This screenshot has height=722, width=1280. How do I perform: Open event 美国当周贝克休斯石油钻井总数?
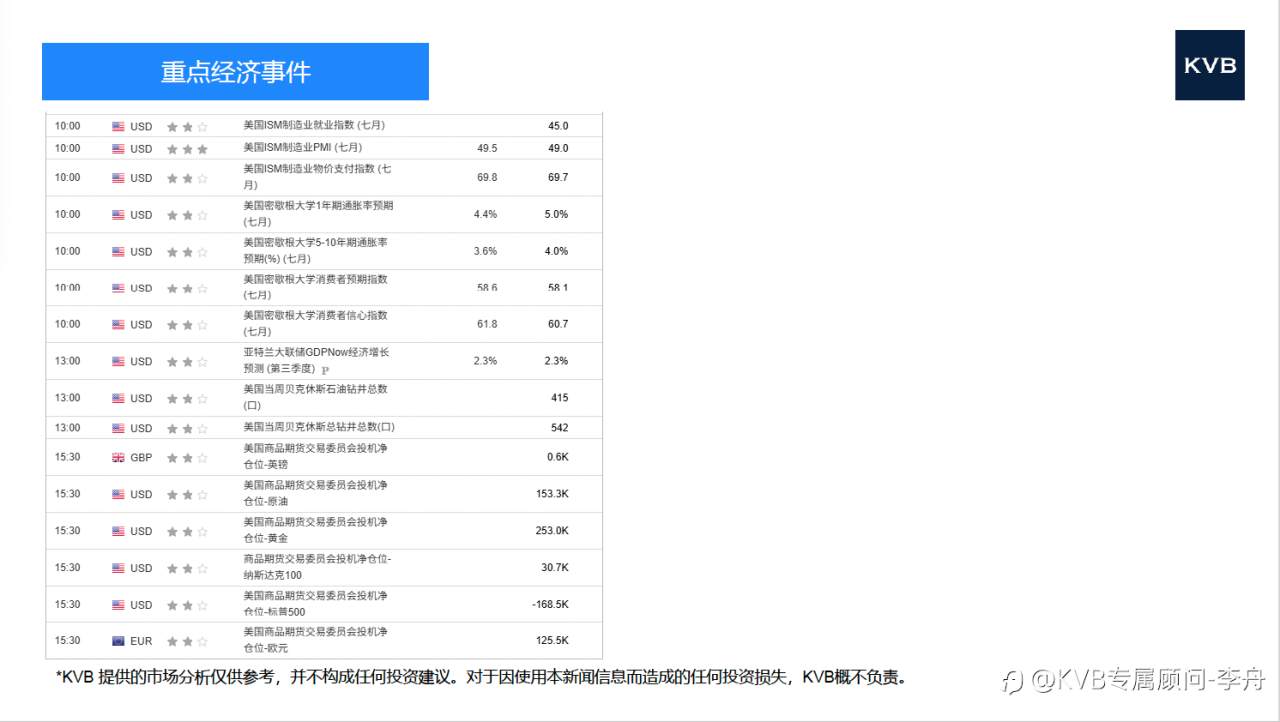pyautogui.click(x=315, y=397)
